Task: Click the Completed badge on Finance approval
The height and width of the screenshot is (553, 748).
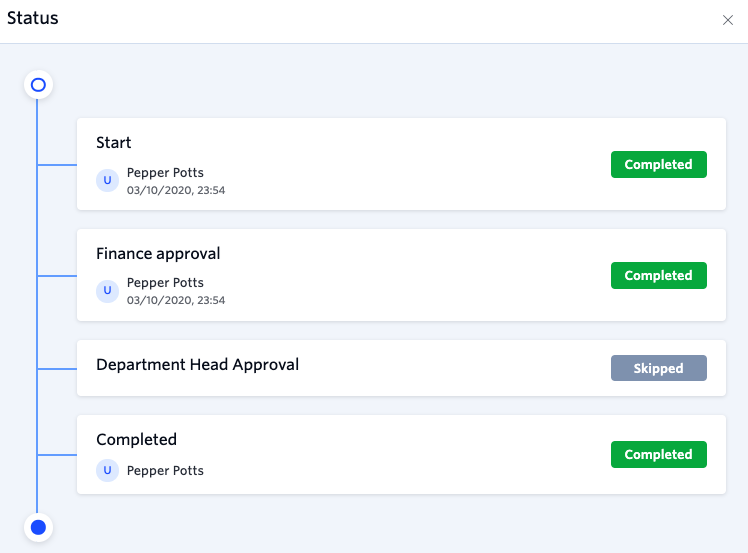Action: point(658,275)
